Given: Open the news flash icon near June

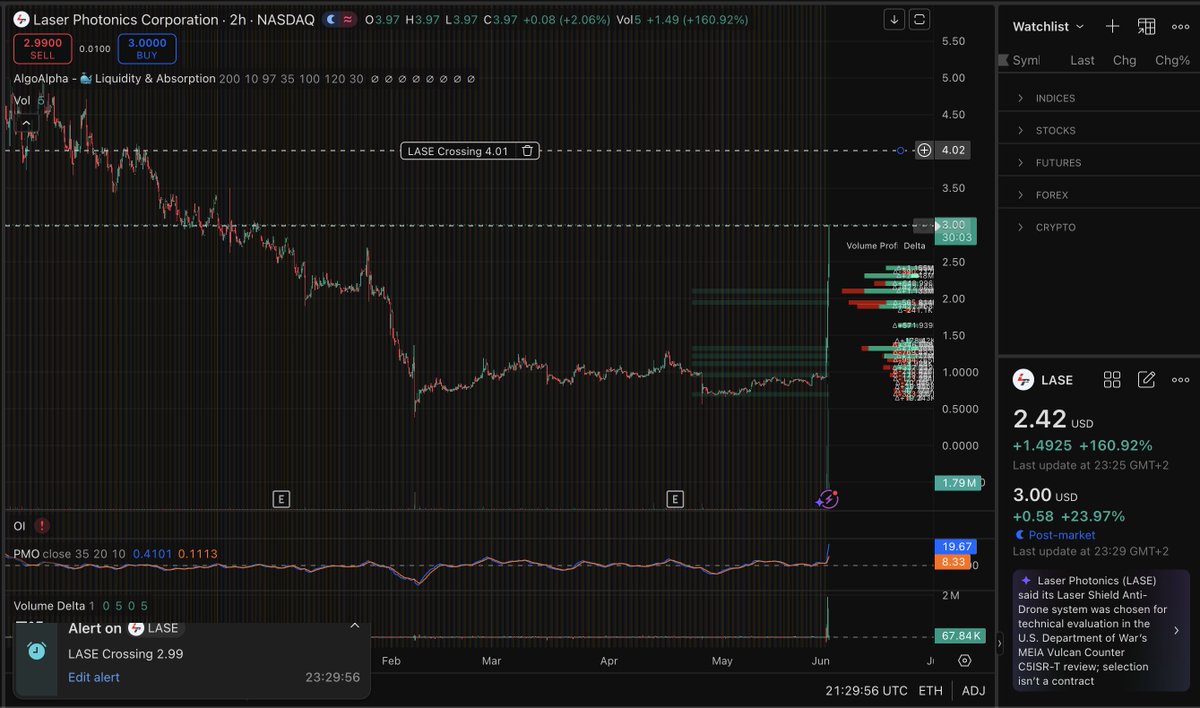Looking at the screenshot, I should (x=826, y=498).
